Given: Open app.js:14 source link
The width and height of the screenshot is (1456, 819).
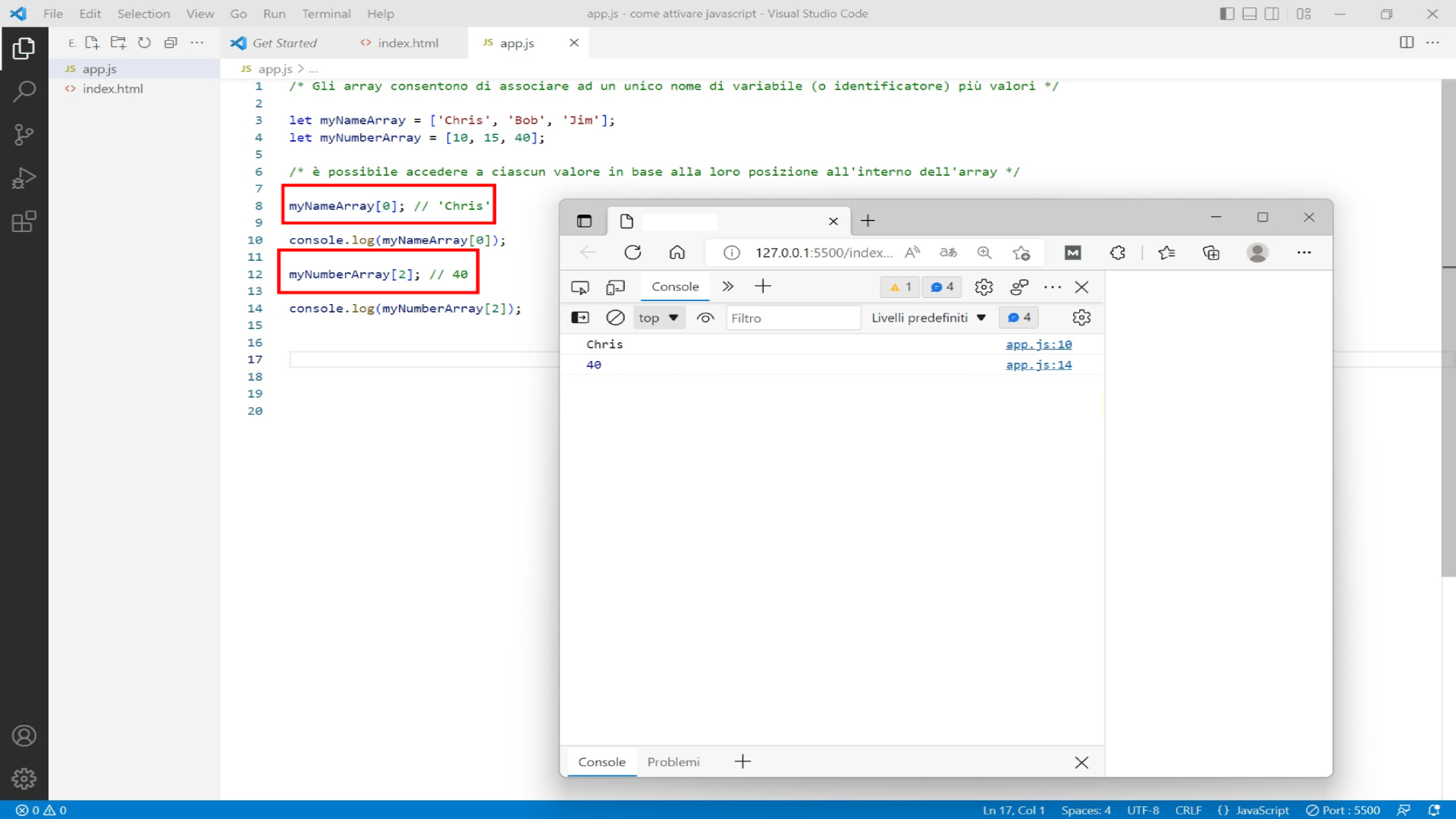Looking at the screenshot, I should point(1039,365).
